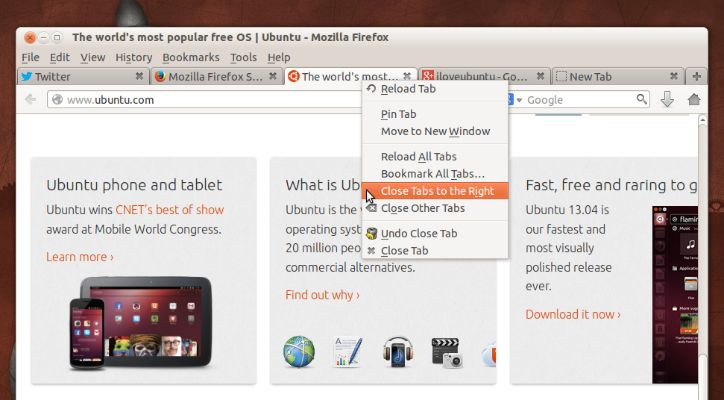Open the Downloads arrow icon in toolbar
724x400 pixels.
[x=668, y=99]
